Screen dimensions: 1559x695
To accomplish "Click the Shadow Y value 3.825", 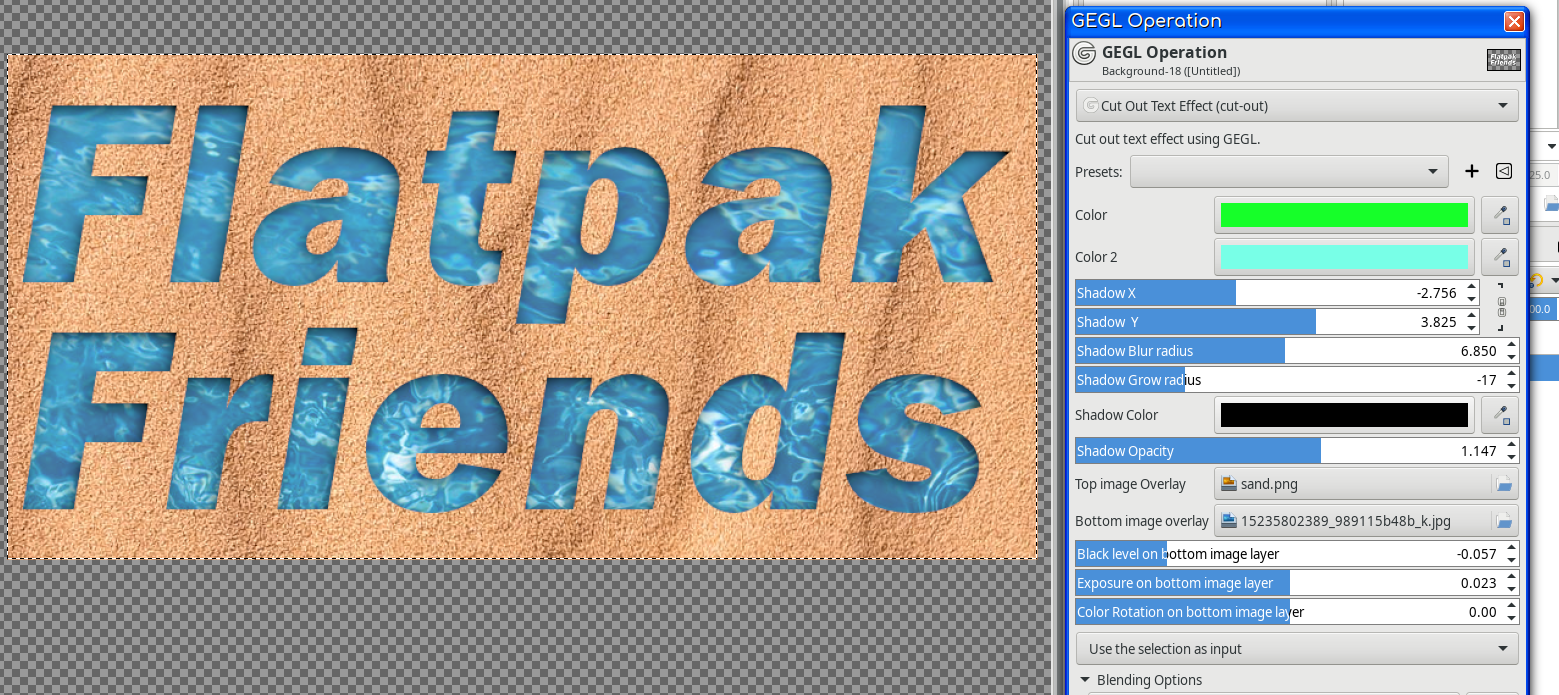I will coord(1439,322).
